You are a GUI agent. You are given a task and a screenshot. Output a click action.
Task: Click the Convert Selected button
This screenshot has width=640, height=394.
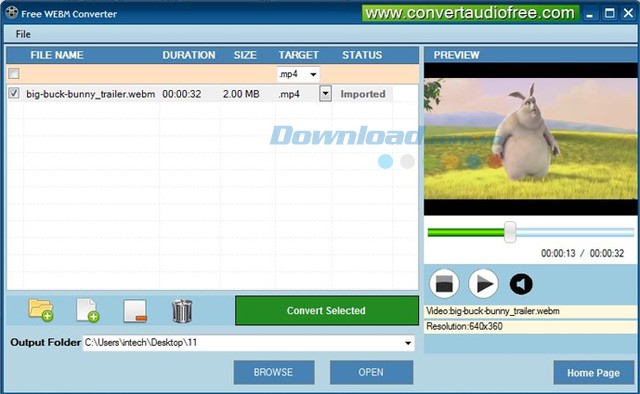[327, 311]
